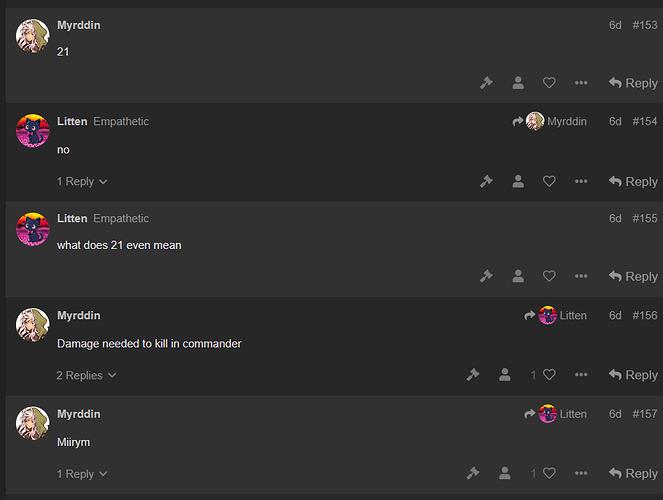Click the gavel icon on post #155

coord(486,276)
